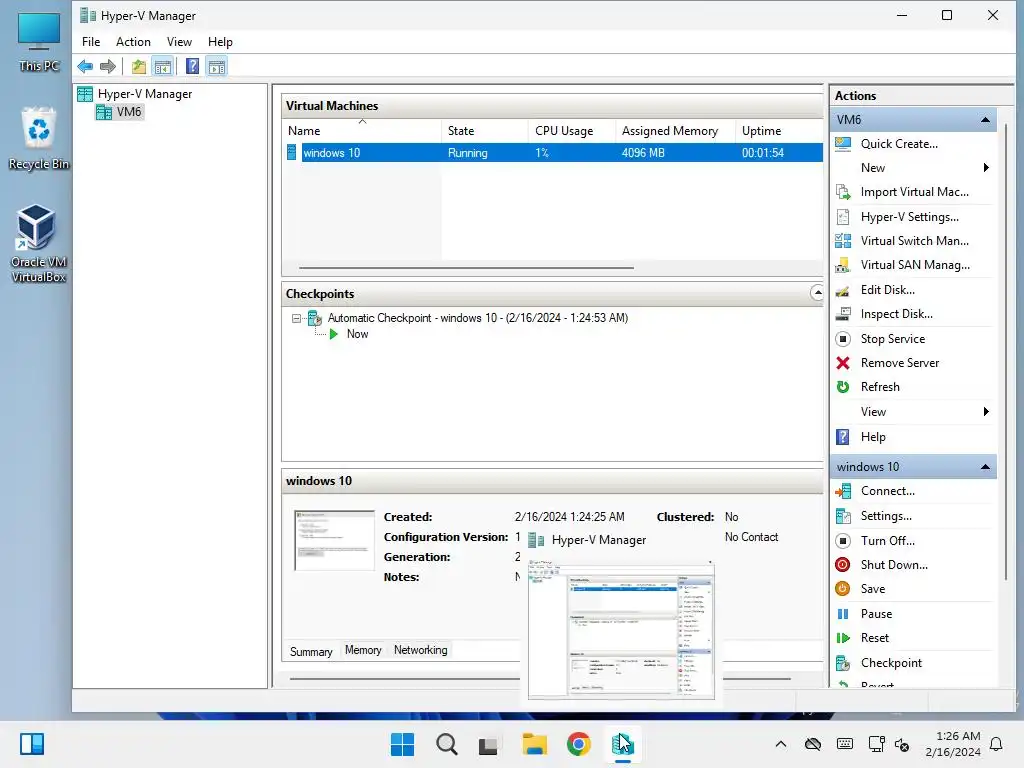
Task: Click Help in the Actions pane
Action: (x=872, y=437)
